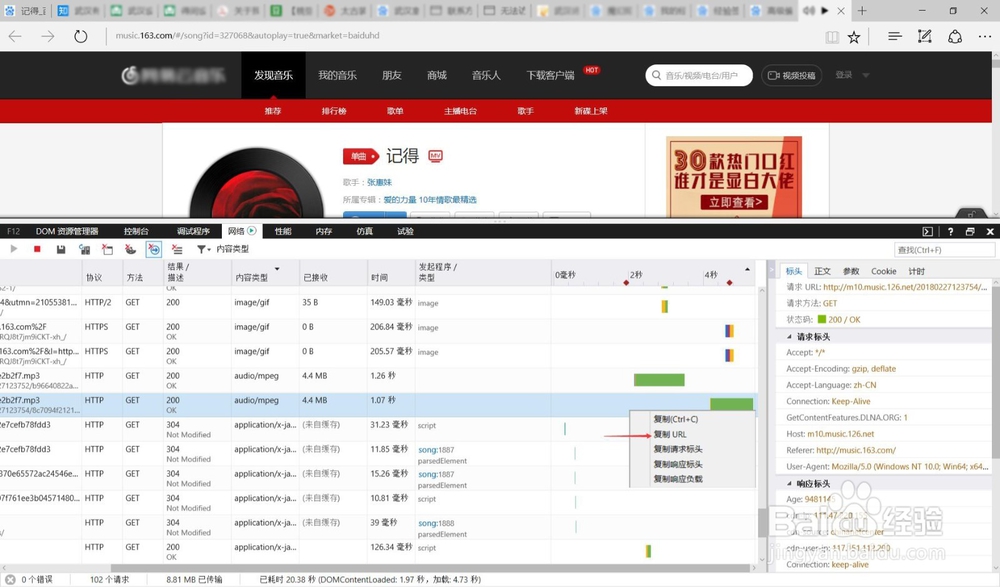Click the 视频投稿 button
This screenshot has width=1000, height=587.
791,75
